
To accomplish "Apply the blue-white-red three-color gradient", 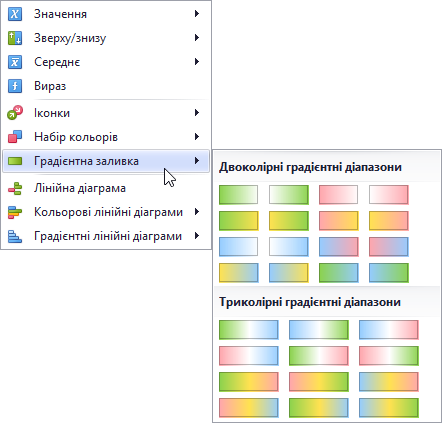I will (389, 330).
